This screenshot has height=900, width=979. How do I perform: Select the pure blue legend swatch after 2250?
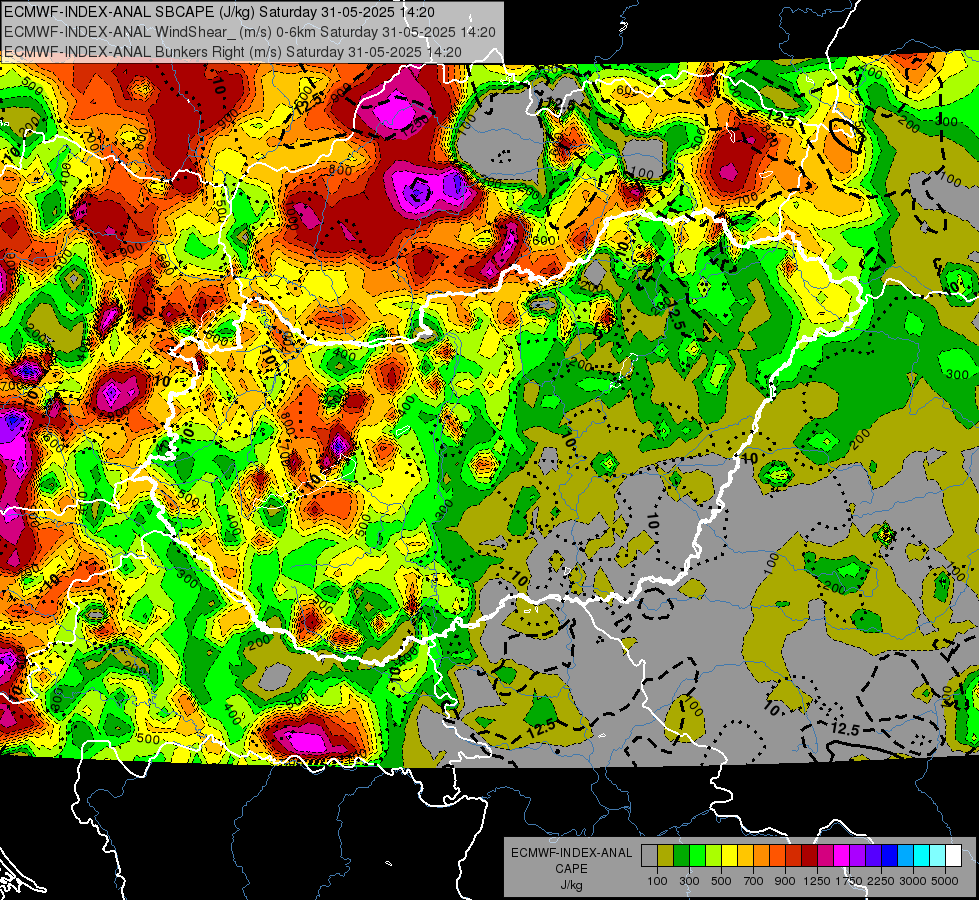890,855
